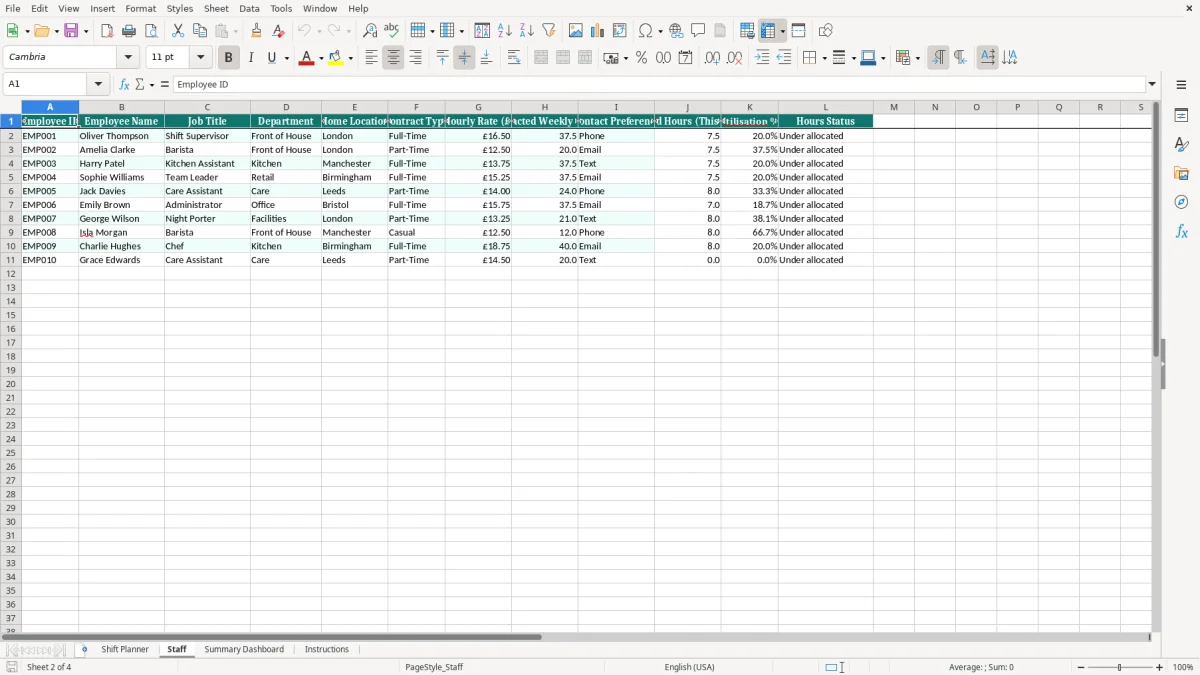Click the Print icon
The width and height of the screenshot is (1200, 675).
tap(129, 31)
